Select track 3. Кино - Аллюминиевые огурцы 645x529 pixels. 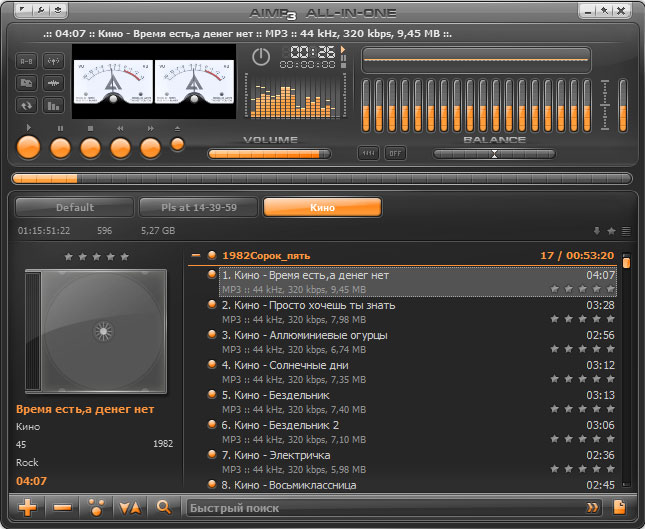coord(418,342)
